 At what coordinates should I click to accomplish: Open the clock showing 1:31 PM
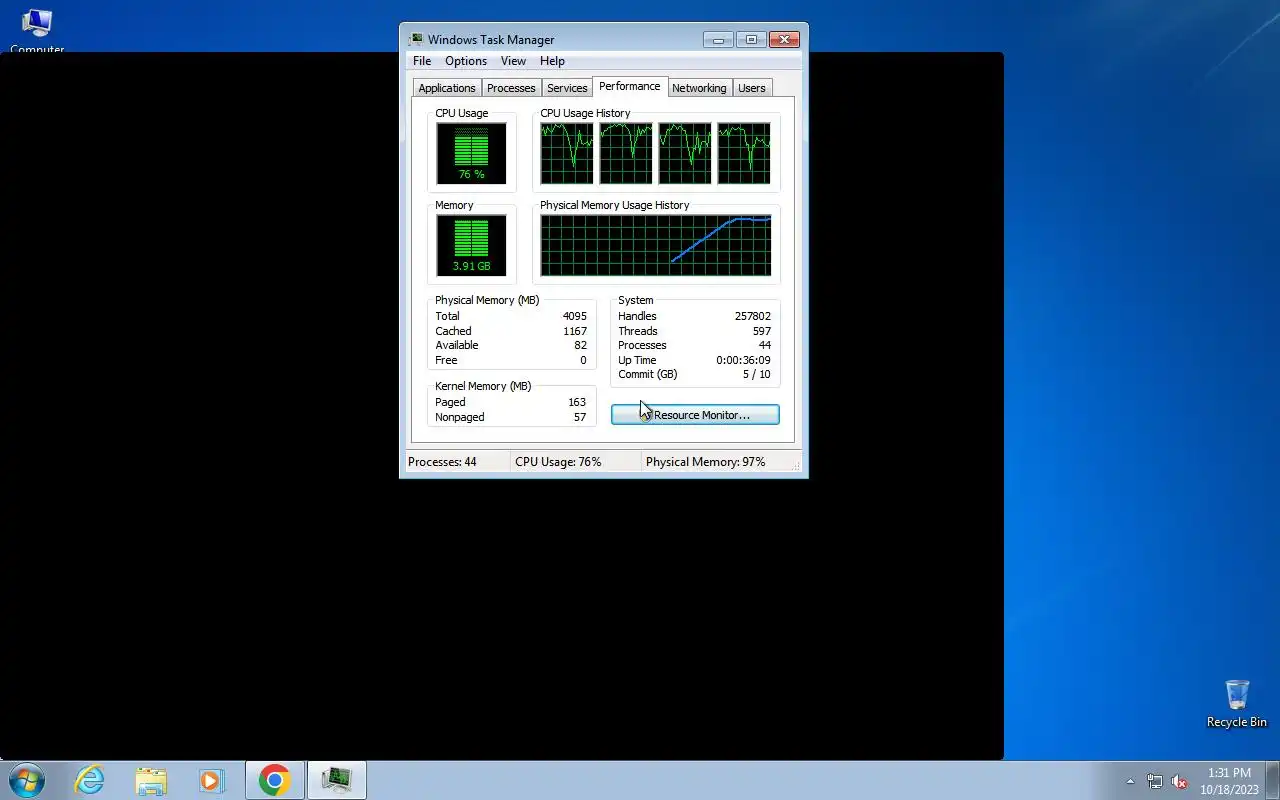1229,780
